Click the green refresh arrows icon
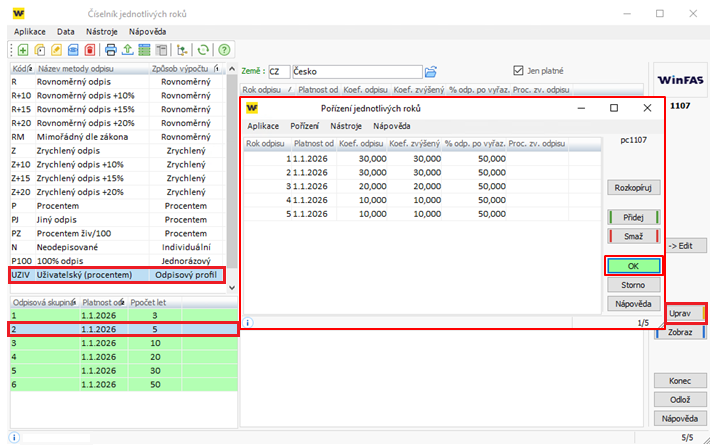Viewport: 714px width, 447px height. pos(203,49)
